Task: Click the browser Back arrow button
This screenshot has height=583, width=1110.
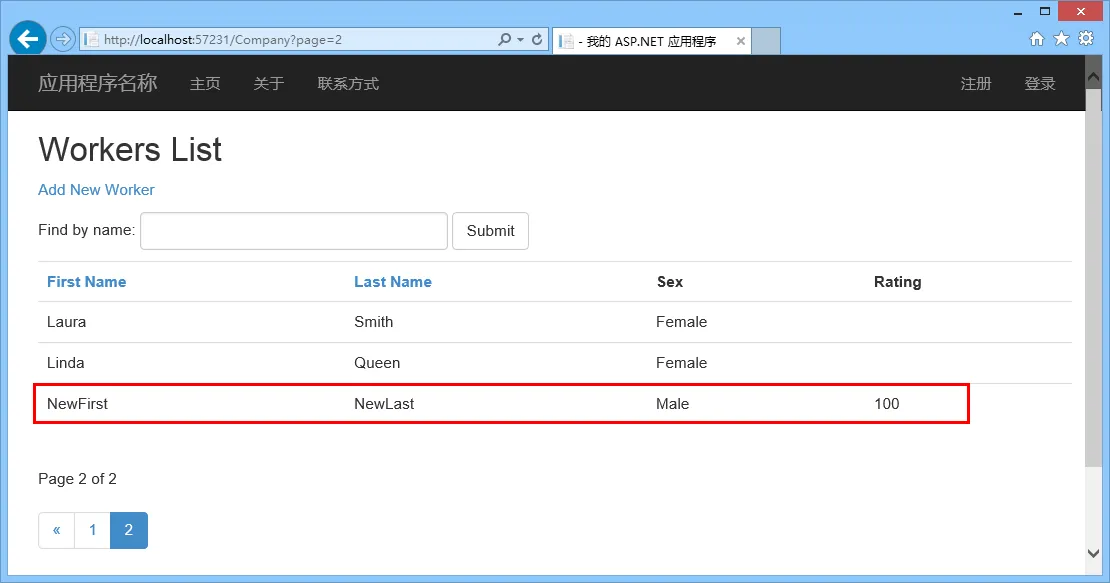Action: [x=27, y=39]
